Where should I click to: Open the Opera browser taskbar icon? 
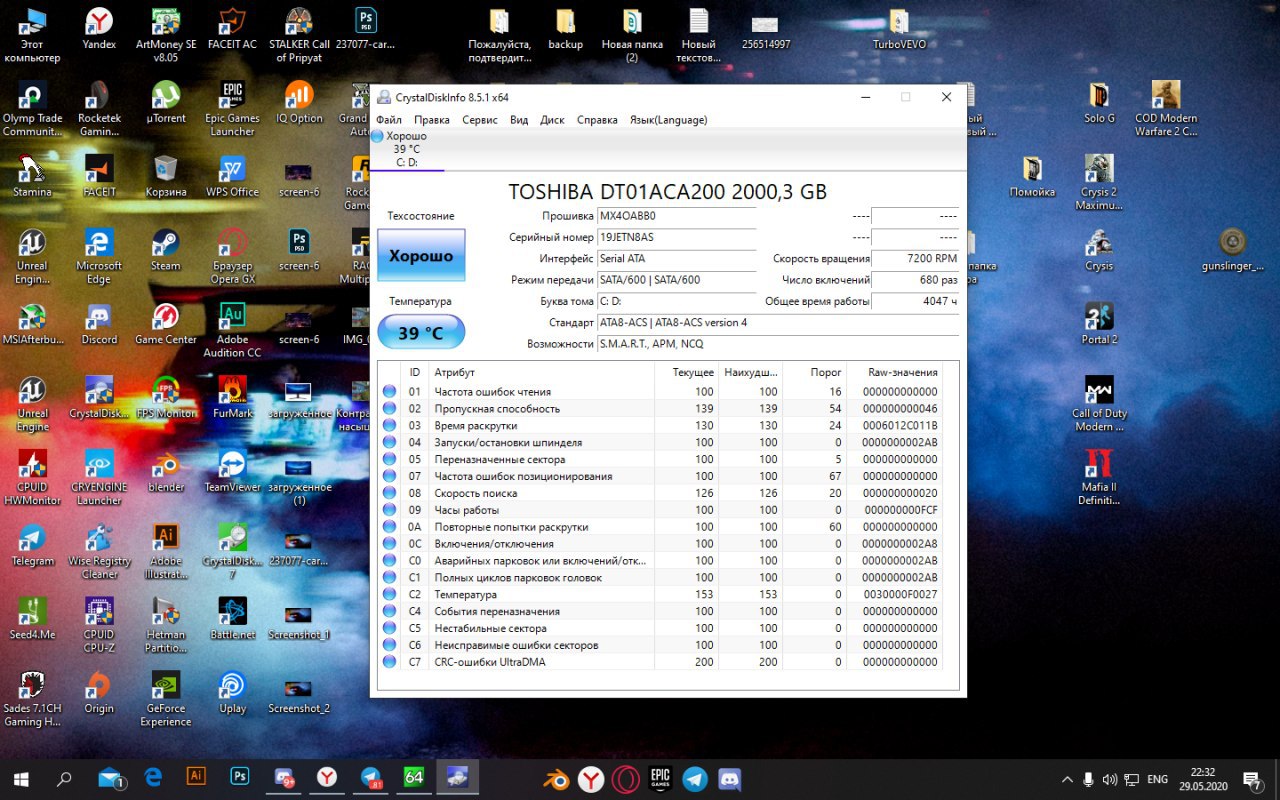(626, 778)
